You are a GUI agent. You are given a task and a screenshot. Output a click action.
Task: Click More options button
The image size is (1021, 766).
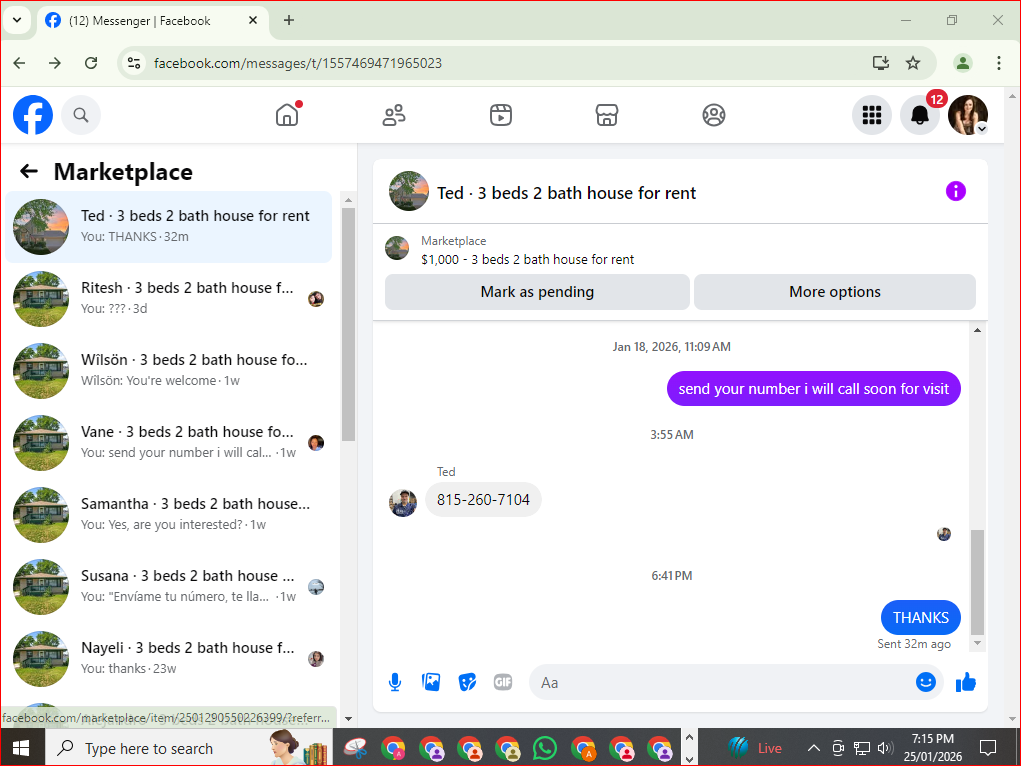click(x=835, y=292)
